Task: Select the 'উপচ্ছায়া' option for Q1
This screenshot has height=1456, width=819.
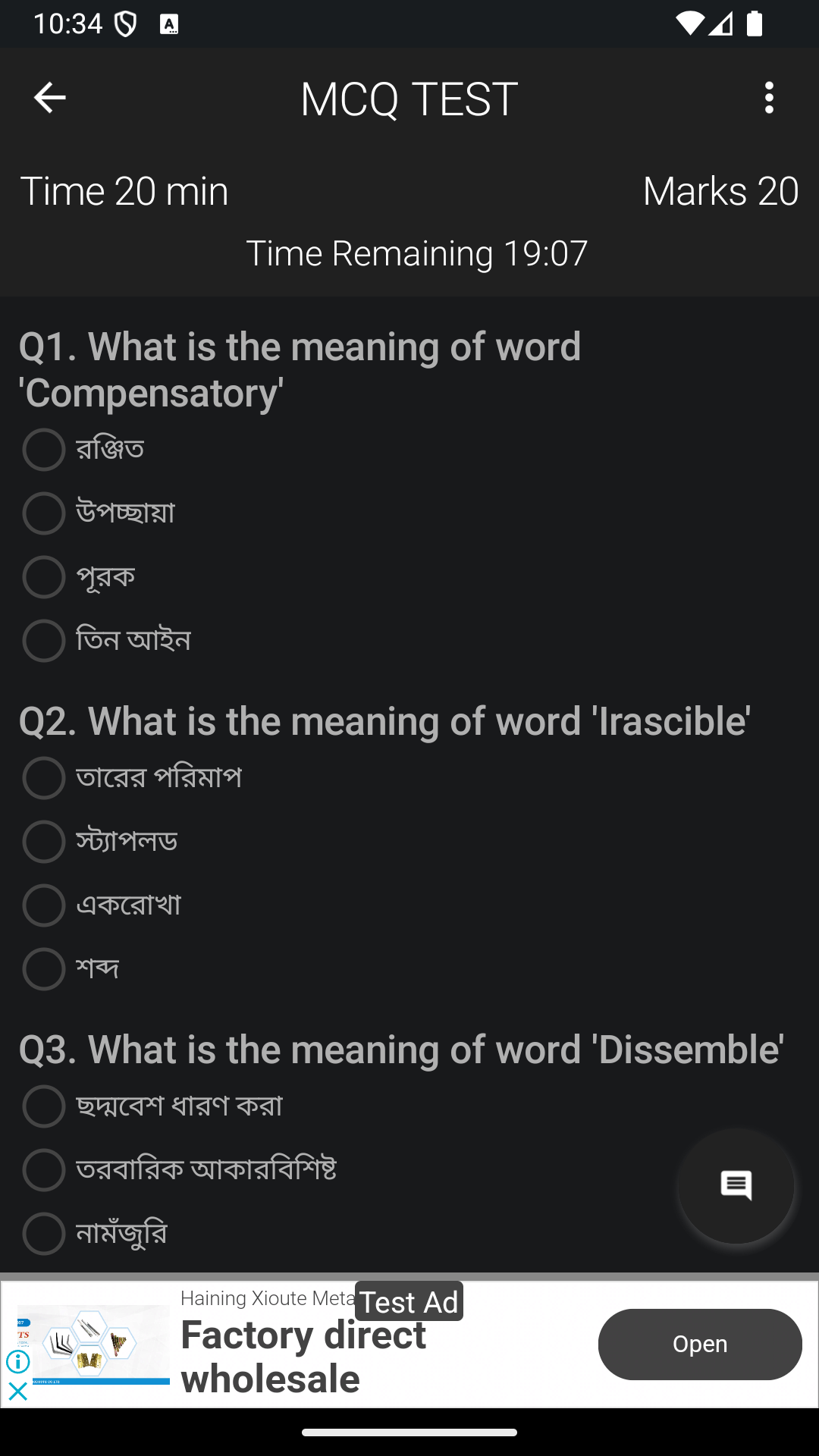Action: pyautogui.click(x=44, y=513)
